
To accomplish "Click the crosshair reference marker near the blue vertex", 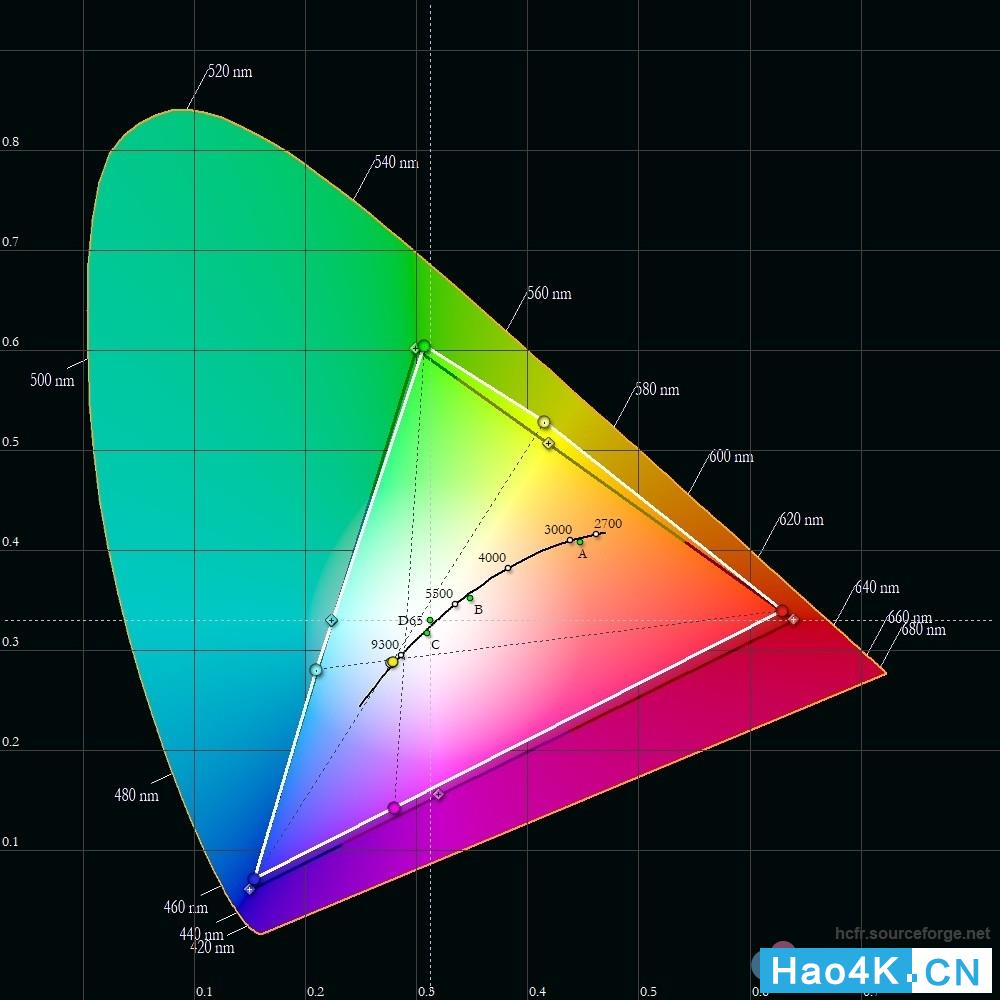I will click(249, 889).
